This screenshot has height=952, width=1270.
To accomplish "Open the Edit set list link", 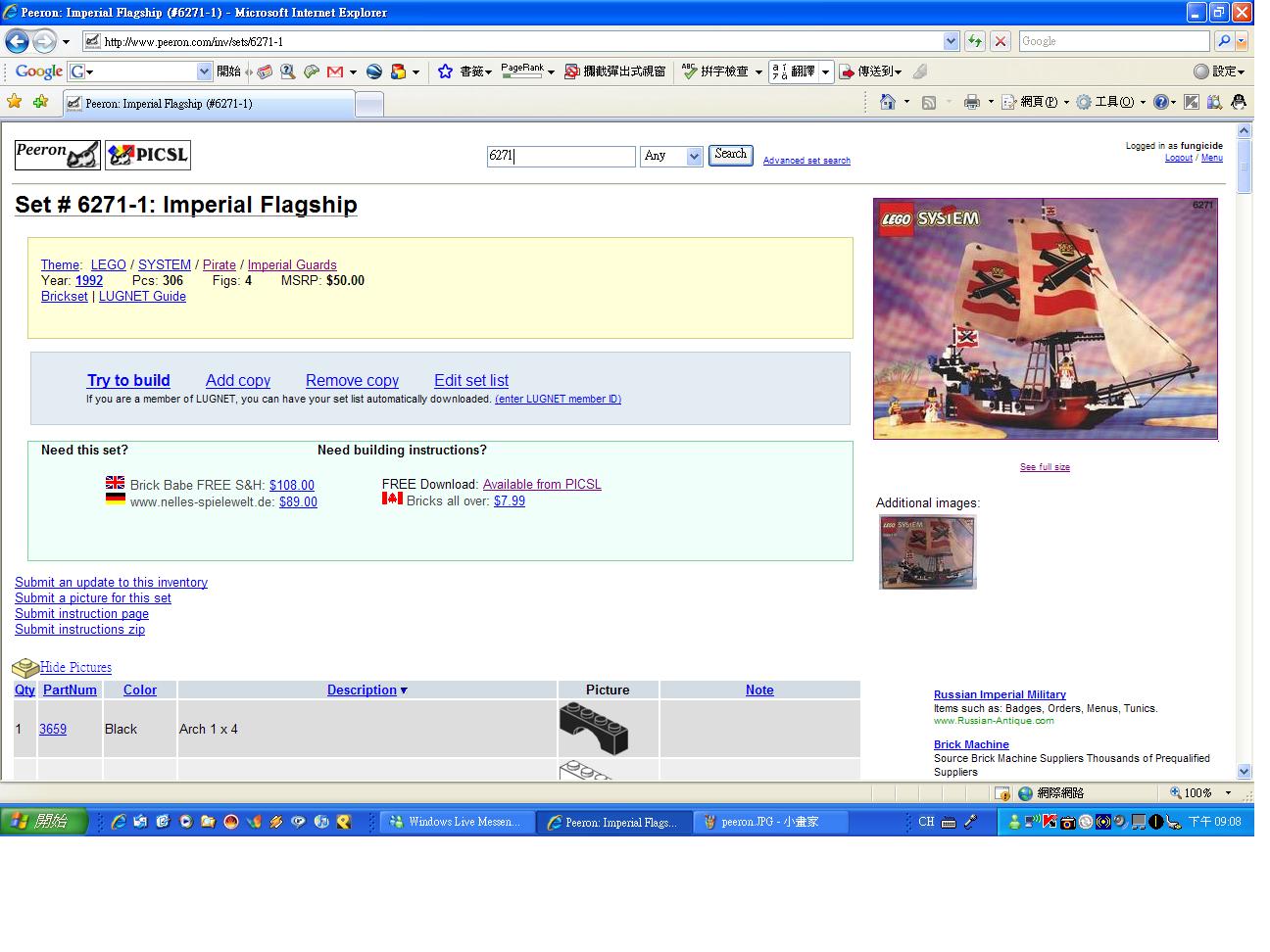I will click(471, 381).
